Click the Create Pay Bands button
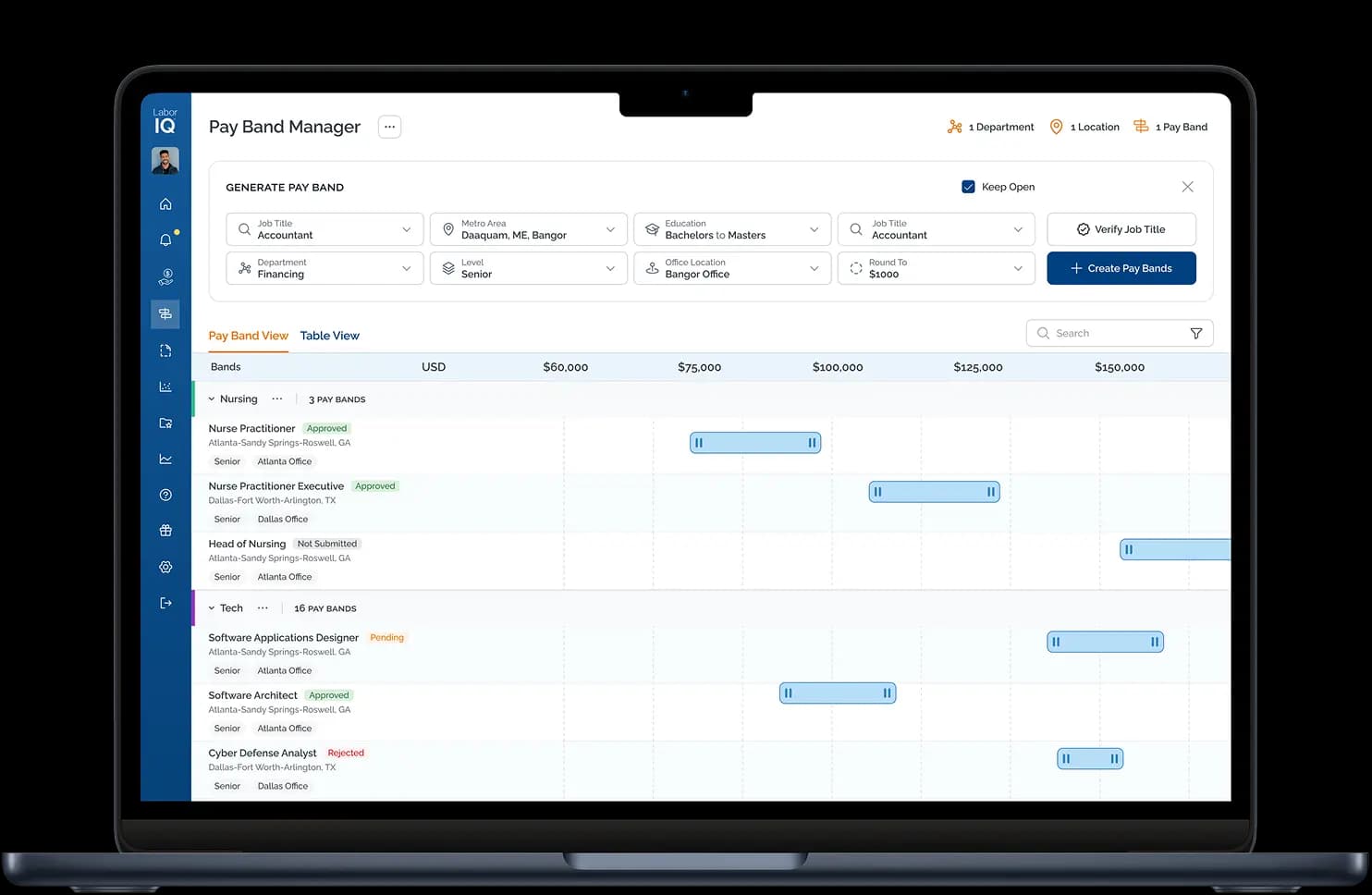Screen dimensions: 1372x895 (1121, 268)
